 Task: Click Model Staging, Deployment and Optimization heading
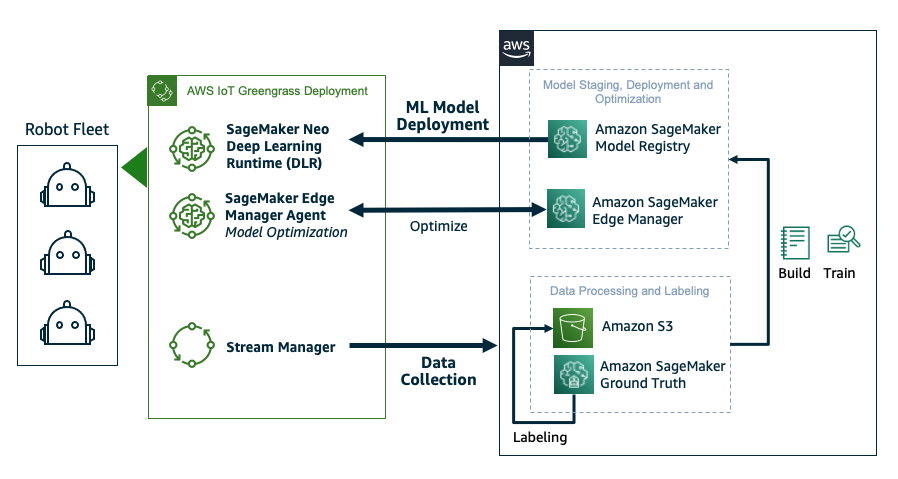[628, 92]
